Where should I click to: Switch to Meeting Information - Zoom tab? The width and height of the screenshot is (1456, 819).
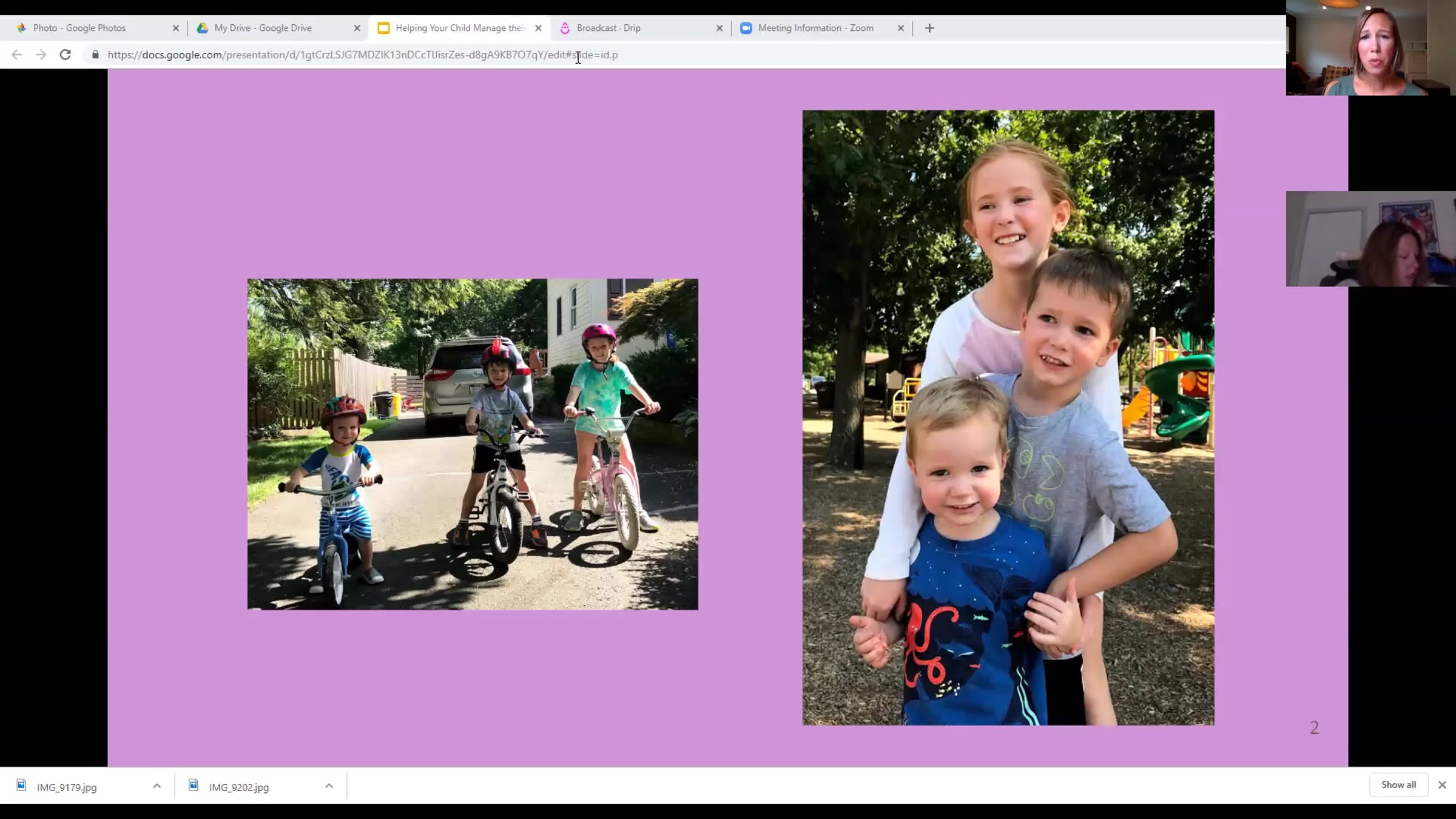(815, 28)
